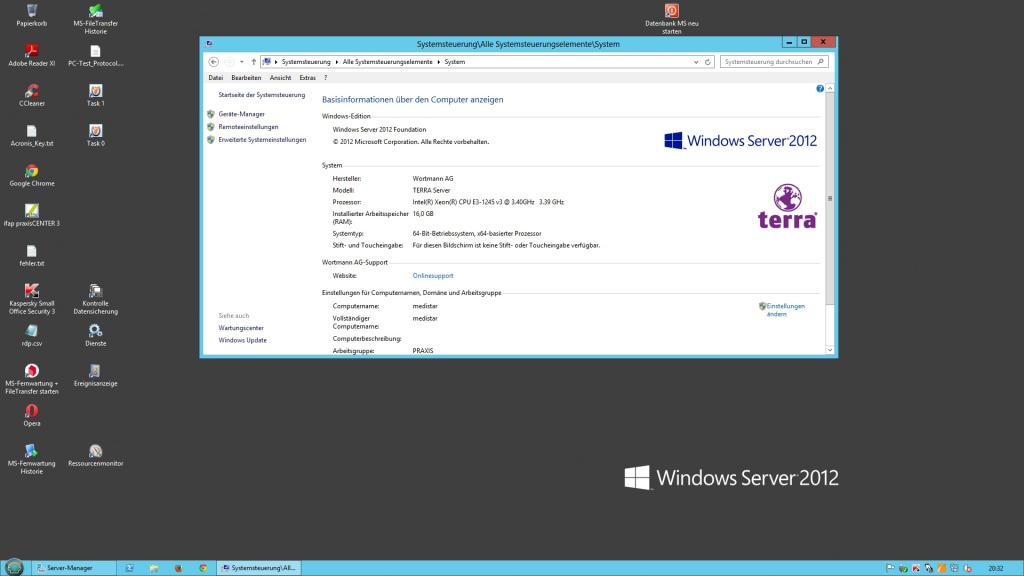
Task: Expand breadcrumb arrow after Alle Systemsteuerungselemente
Action: coord(438,62)
